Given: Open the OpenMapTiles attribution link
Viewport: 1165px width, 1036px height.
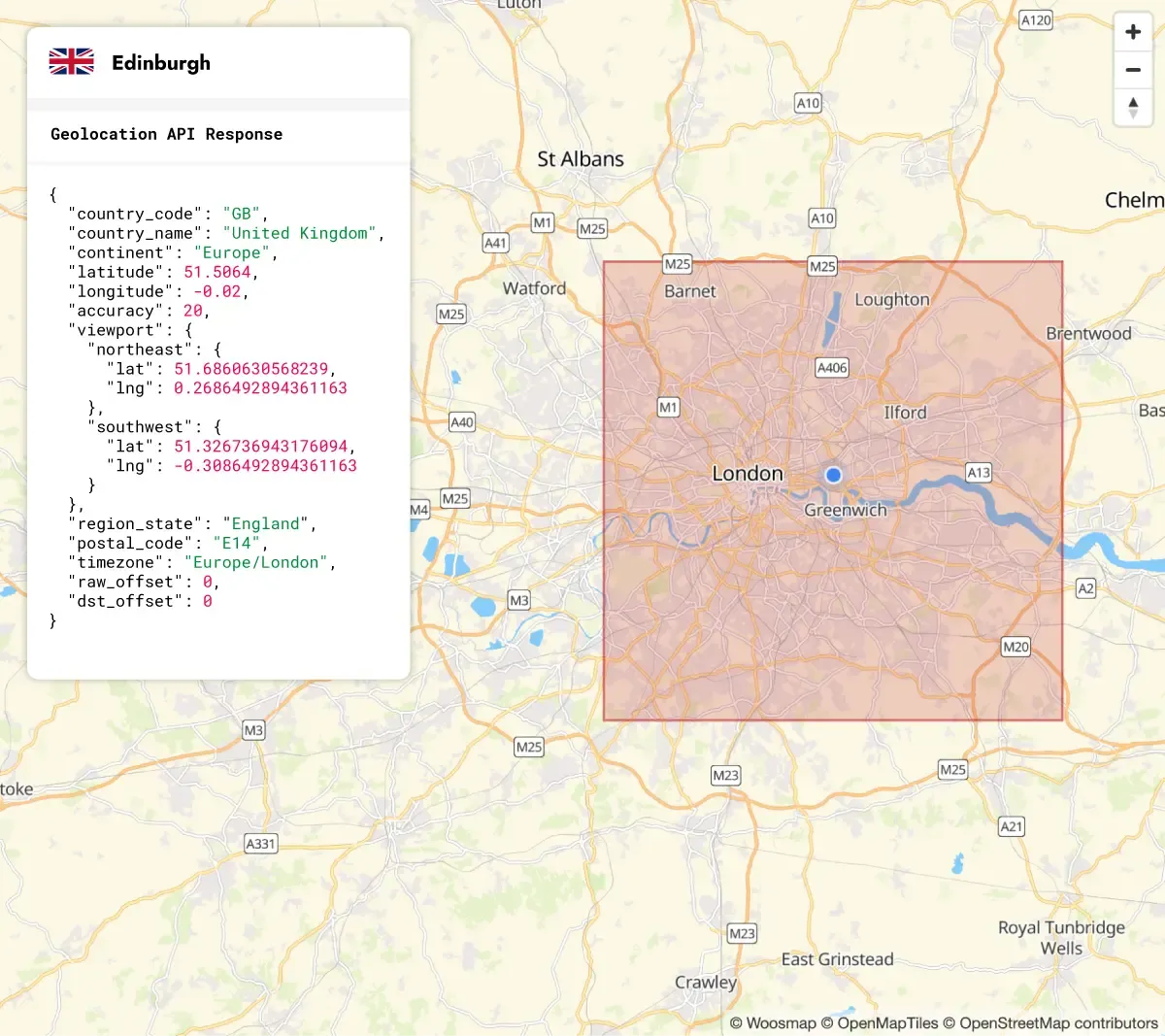Looking at the screenshot, I should (880, 1023).
